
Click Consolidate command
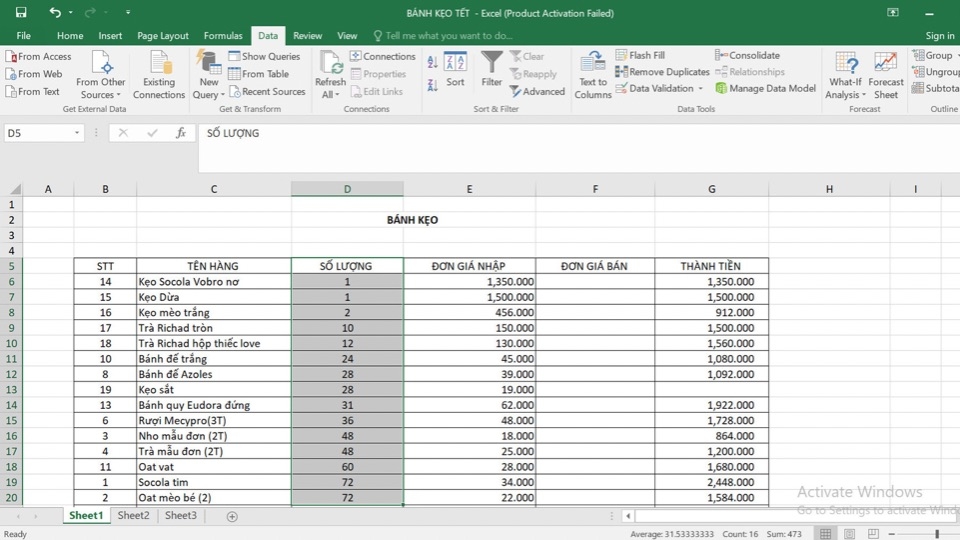pyautogui.click(x=748, y=55)
